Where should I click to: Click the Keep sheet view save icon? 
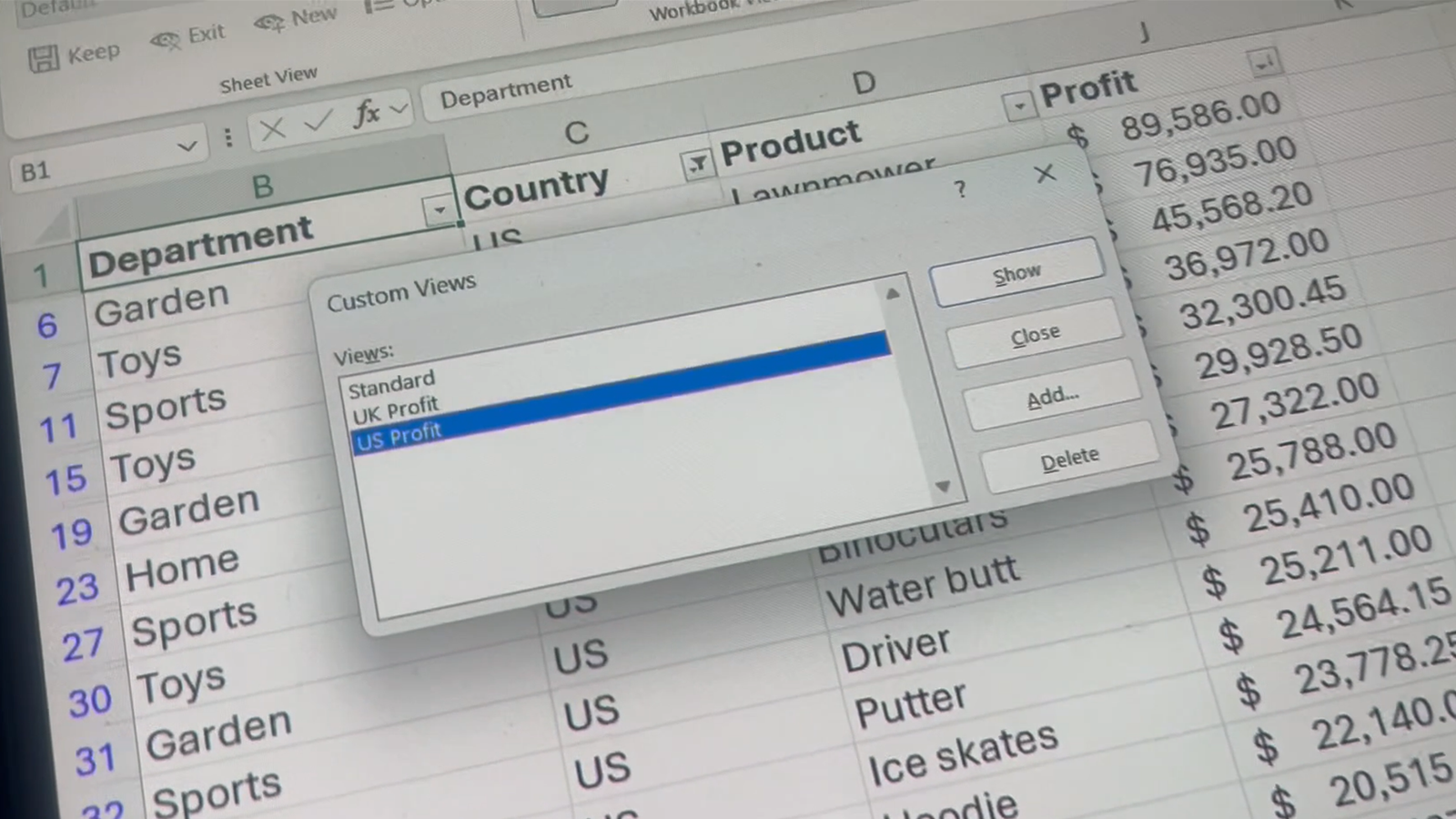(43, 59)
